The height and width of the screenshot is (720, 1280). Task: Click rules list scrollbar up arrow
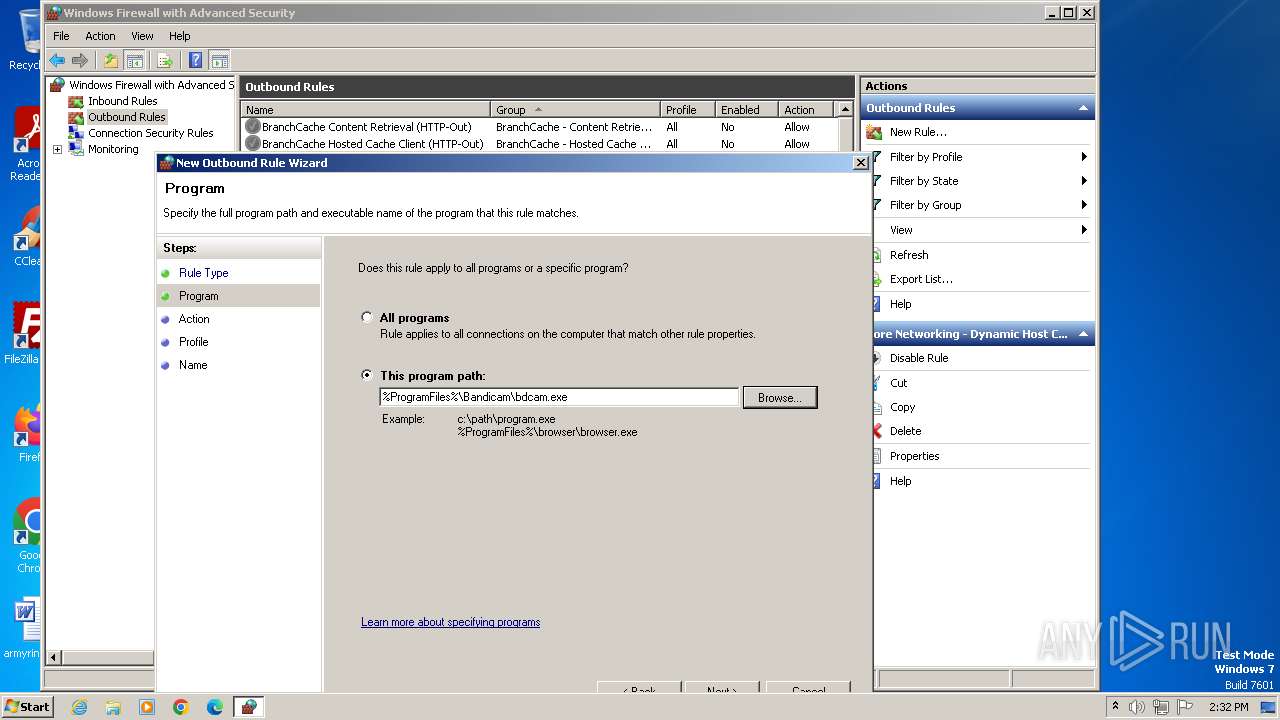(x=846, y=110)
